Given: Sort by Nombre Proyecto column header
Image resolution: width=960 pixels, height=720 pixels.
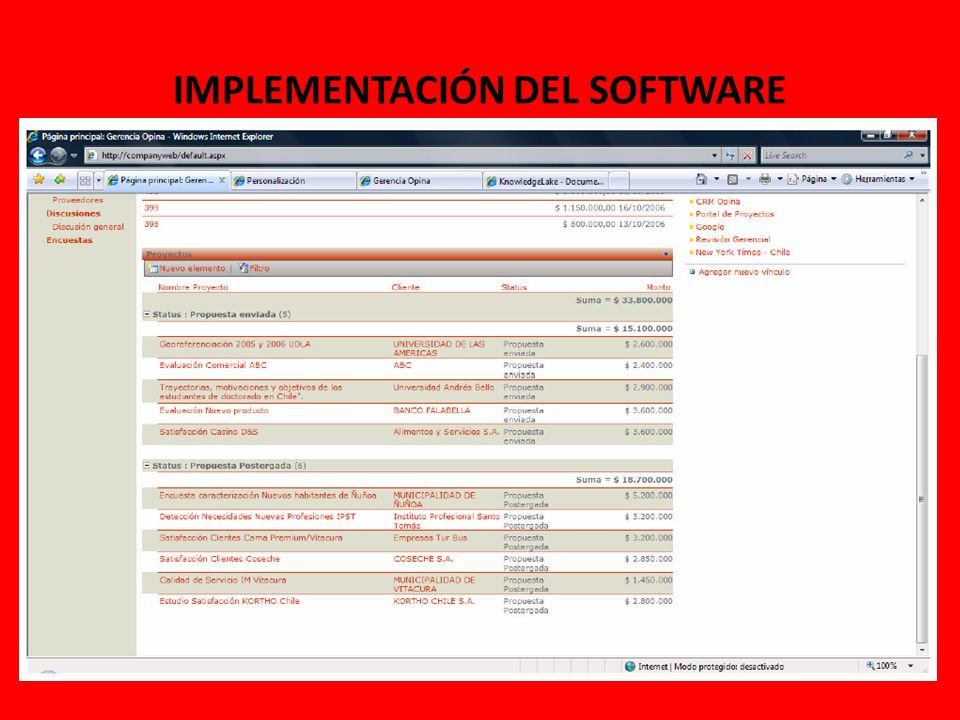Looking at the screenshot, I should (193, 287).
